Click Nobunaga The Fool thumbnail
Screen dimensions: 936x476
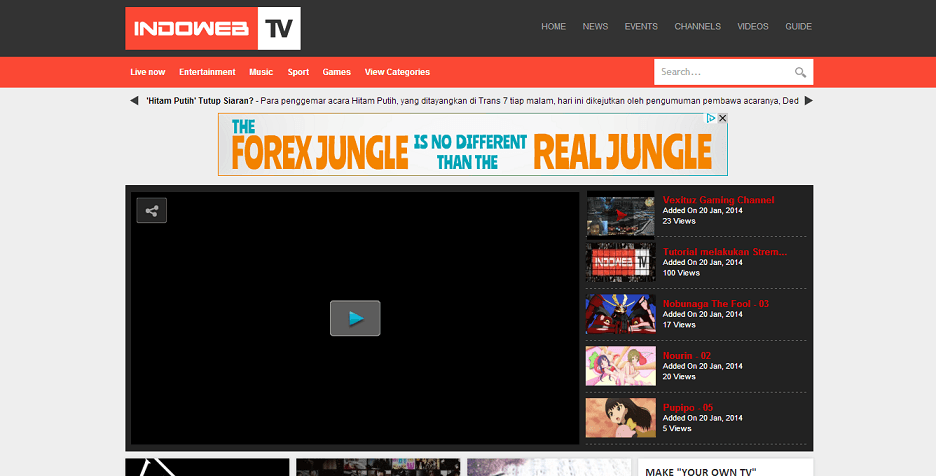coord(621,314)
